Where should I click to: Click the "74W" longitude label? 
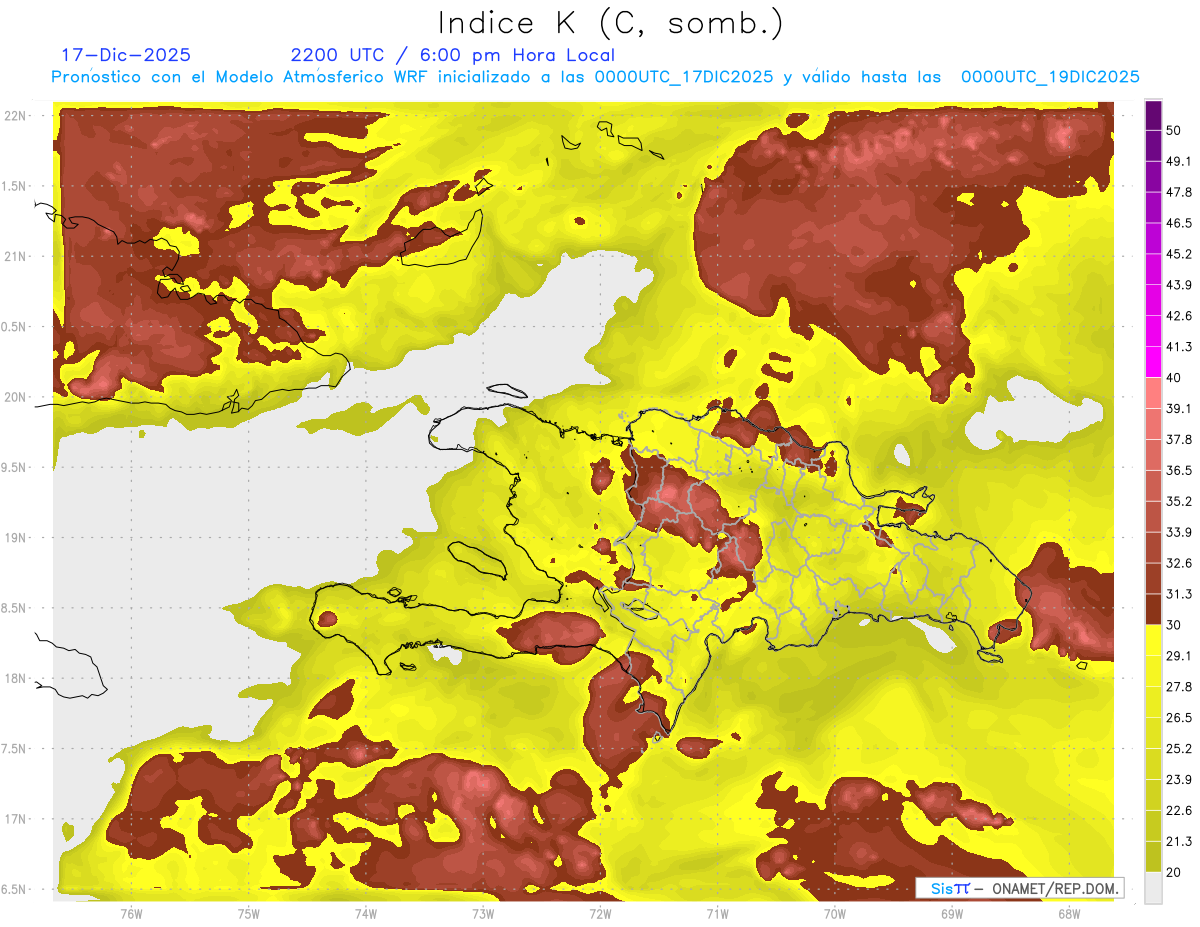[366, 914]
